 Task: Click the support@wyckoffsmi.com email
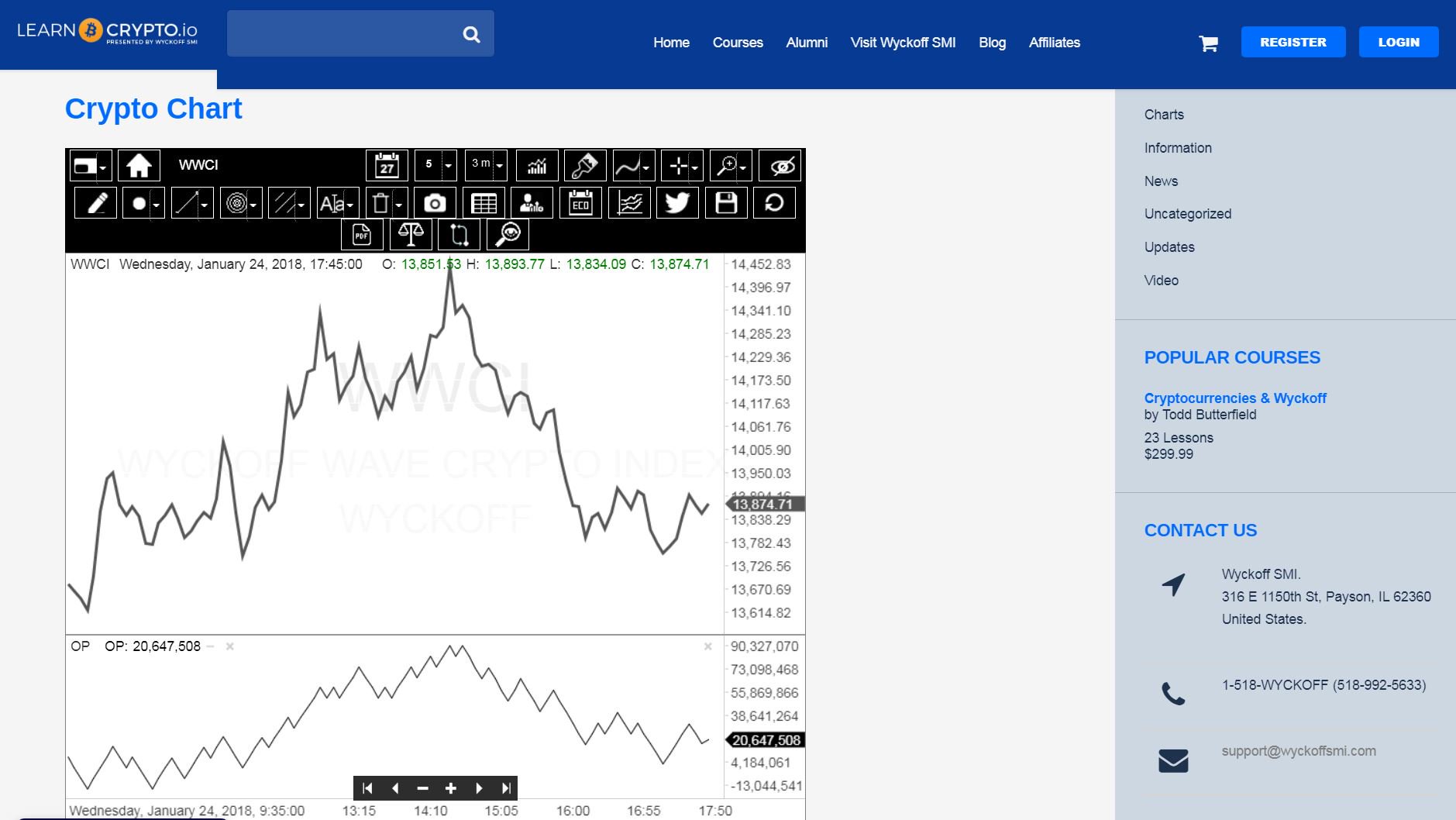pyautogui.click(x=1299, y=751)
